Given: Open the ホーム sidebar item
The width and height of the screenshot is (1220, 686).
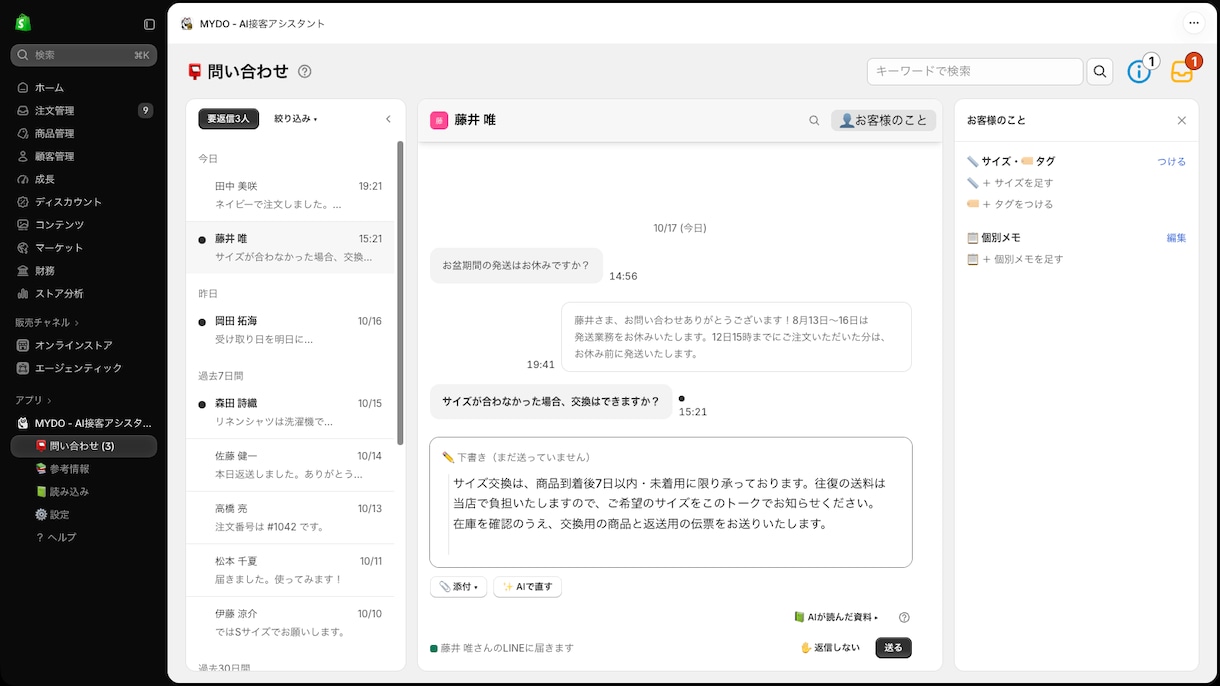Looking at the screenshot, I should click(x=83, y=87).
